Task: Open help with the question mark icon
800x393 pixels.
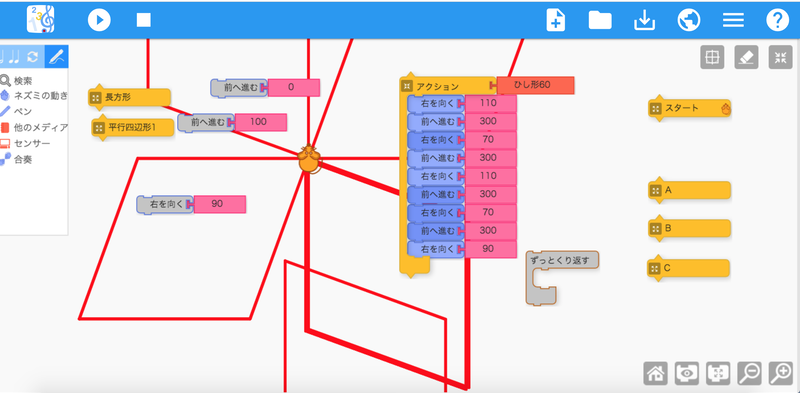Action: tap(778, 20)
